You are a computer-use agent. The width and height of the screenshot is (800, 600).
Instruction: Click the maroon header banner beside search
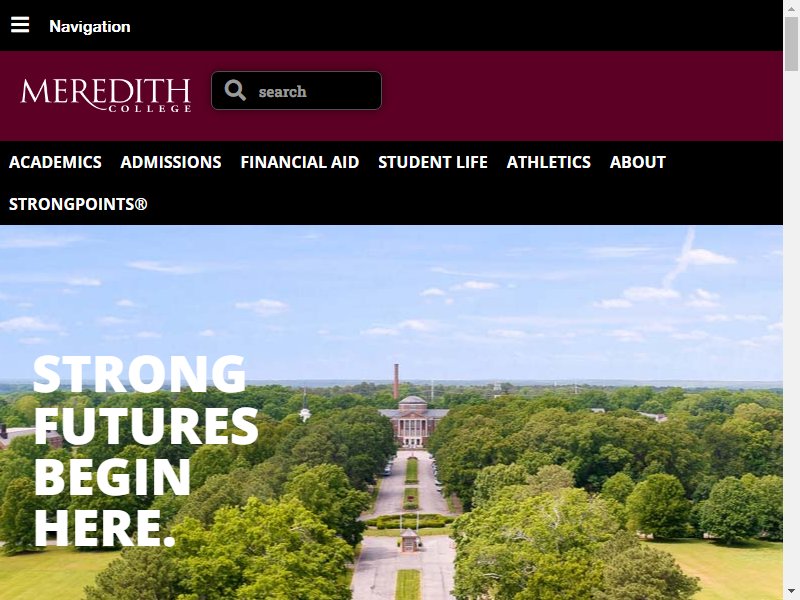(x=582, y=96)
